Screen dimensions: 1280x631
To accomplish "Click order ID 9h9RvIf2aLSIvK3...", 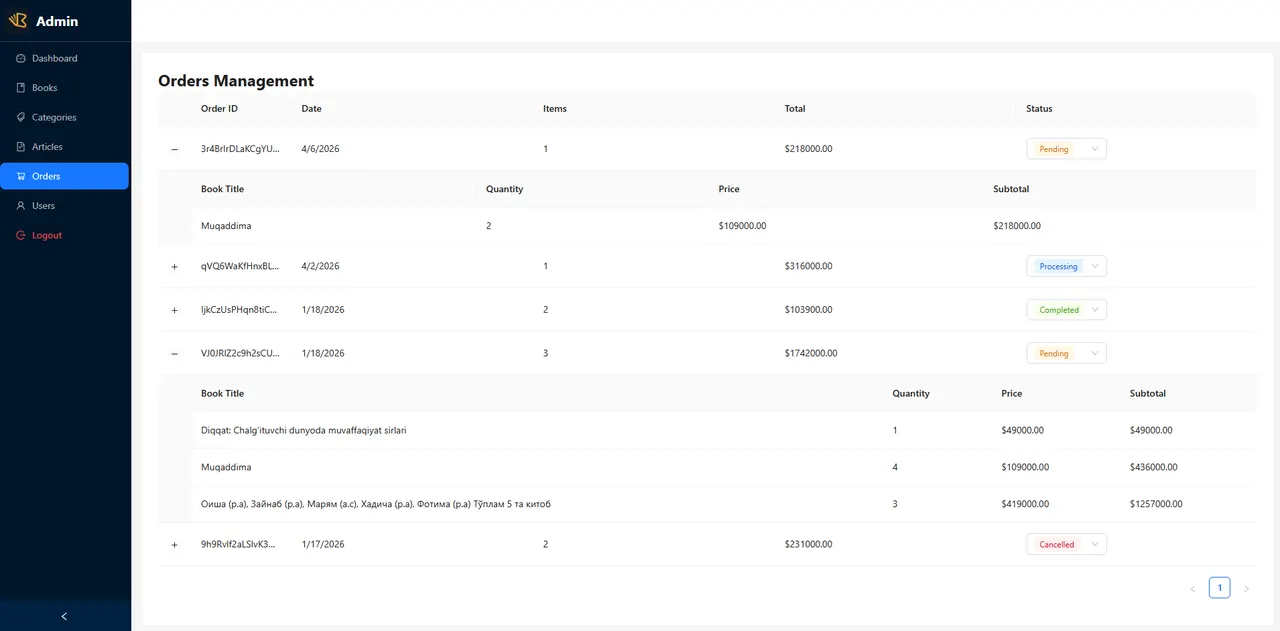I will click(238, 544).
